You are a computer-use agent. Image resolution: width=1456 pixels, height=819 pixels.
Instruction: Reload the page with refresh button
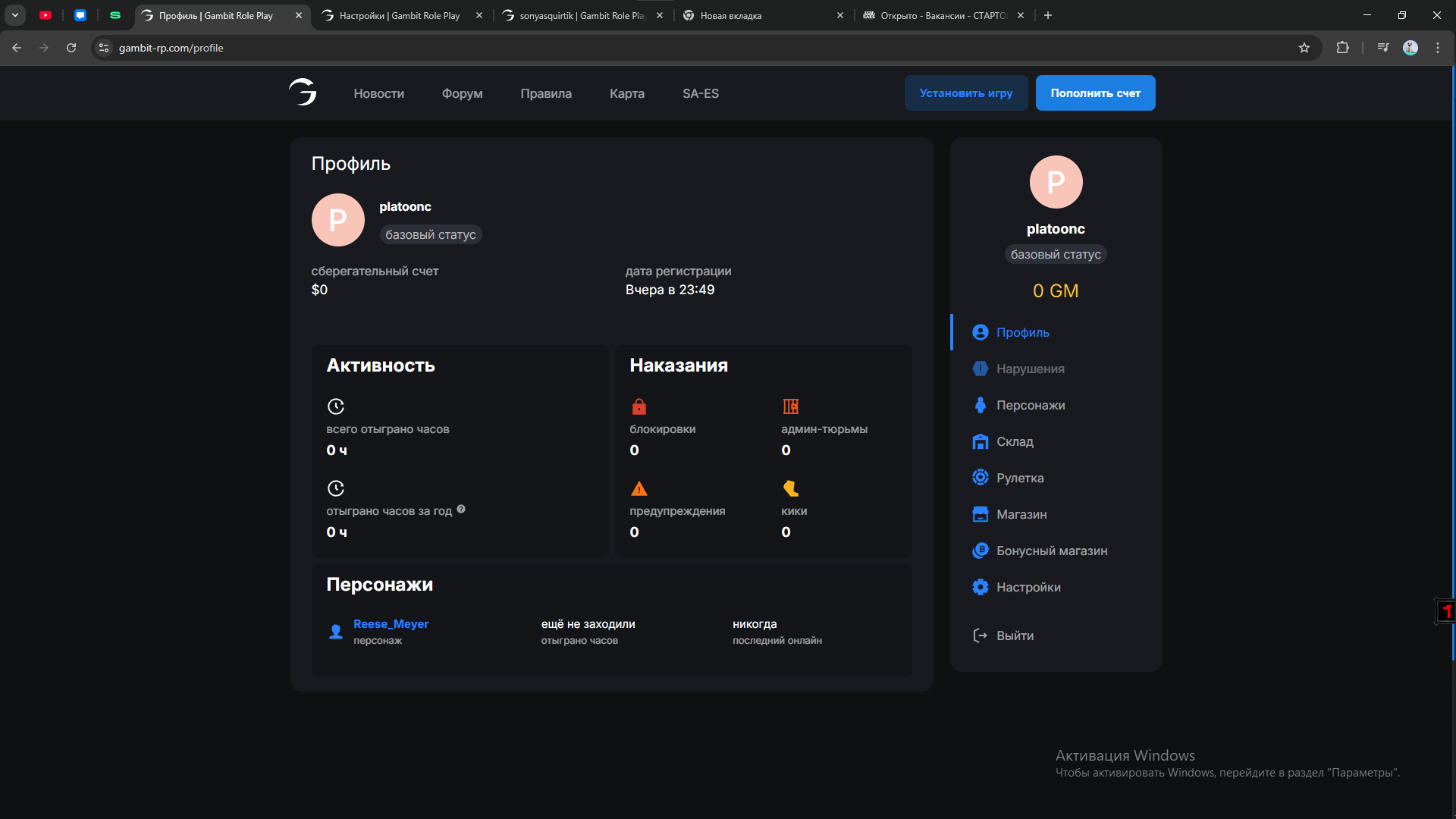click(71, 48)
